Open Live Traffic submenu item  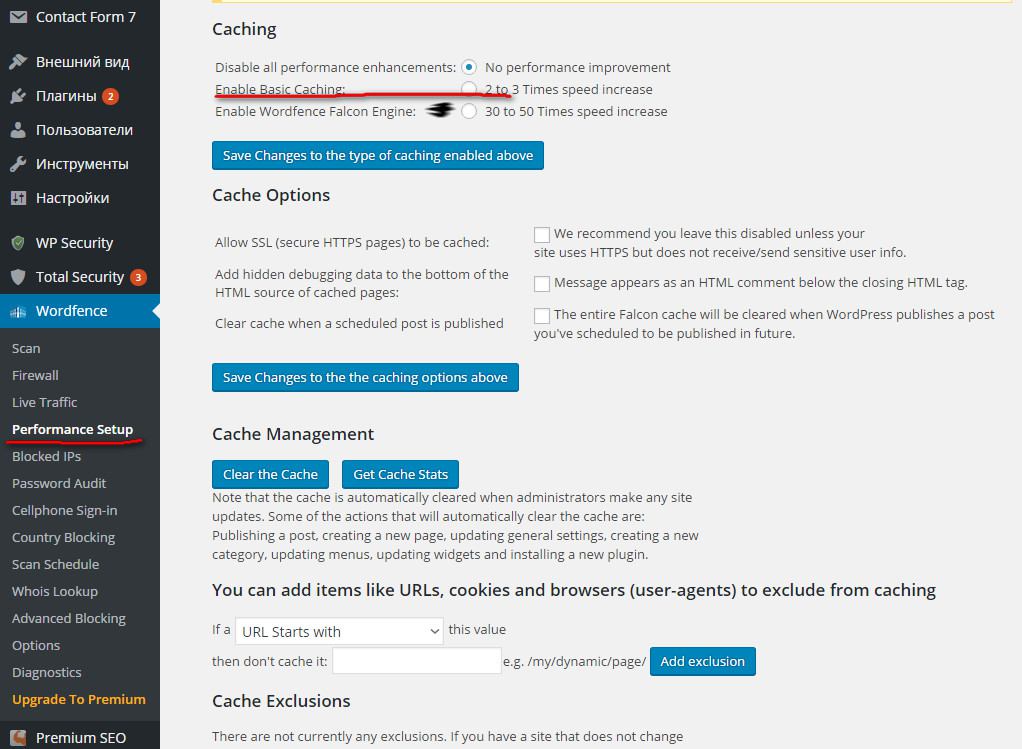point(44,402)
